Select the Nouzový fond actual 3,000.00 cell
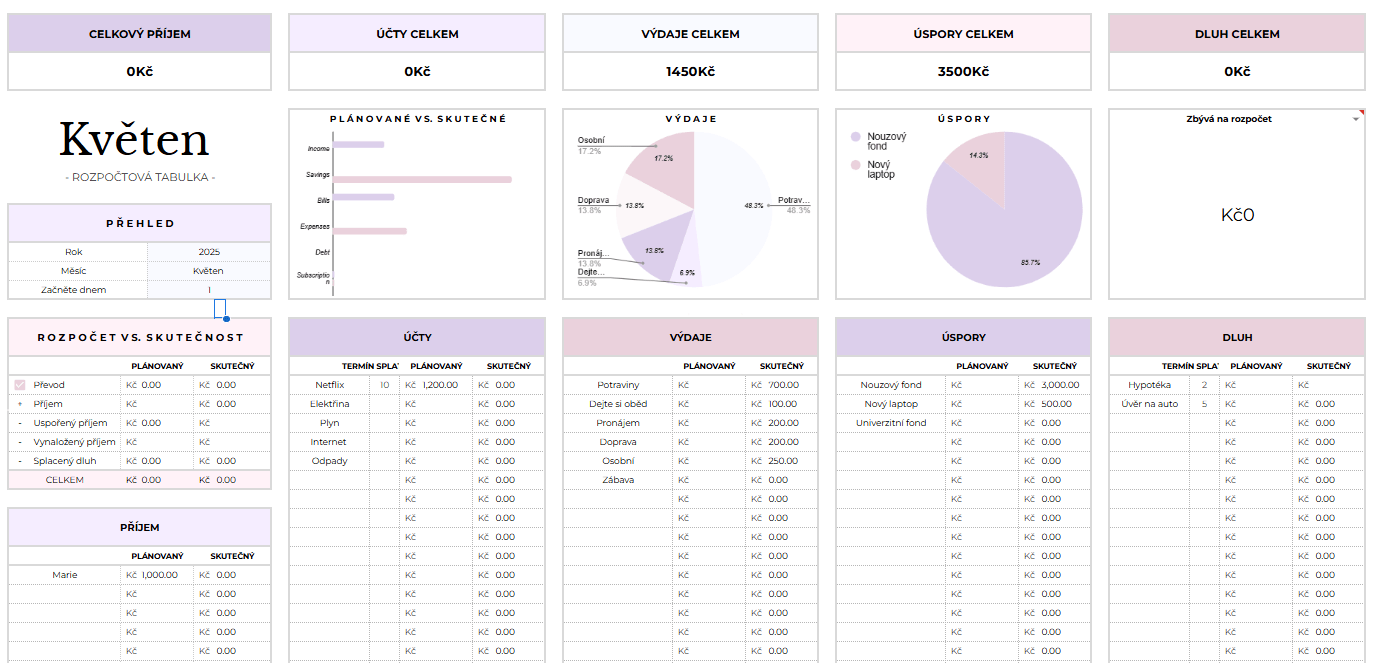 click(x=1056, y=385)
